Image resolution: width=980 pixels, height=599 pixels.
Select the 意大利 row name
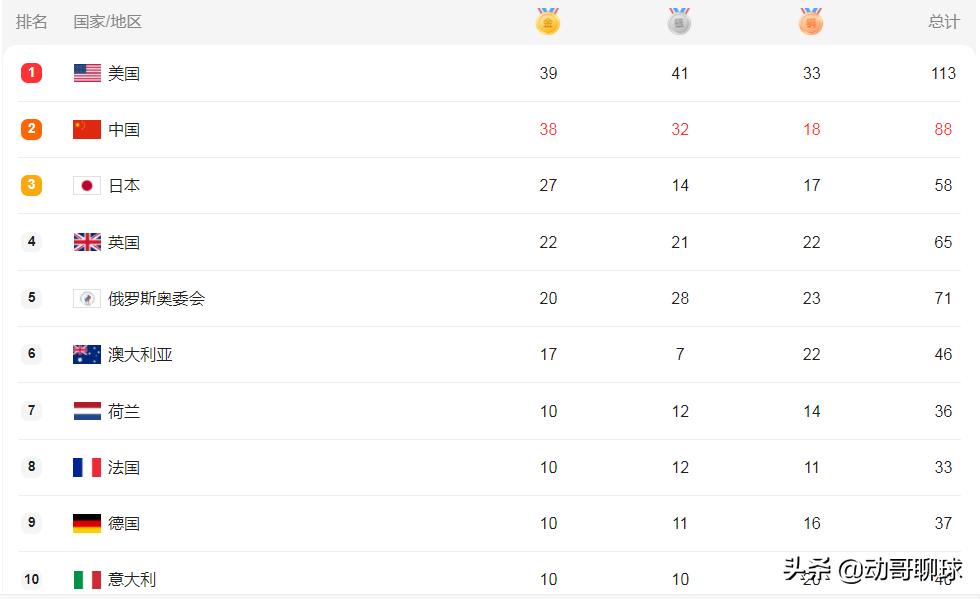point(132,580)
